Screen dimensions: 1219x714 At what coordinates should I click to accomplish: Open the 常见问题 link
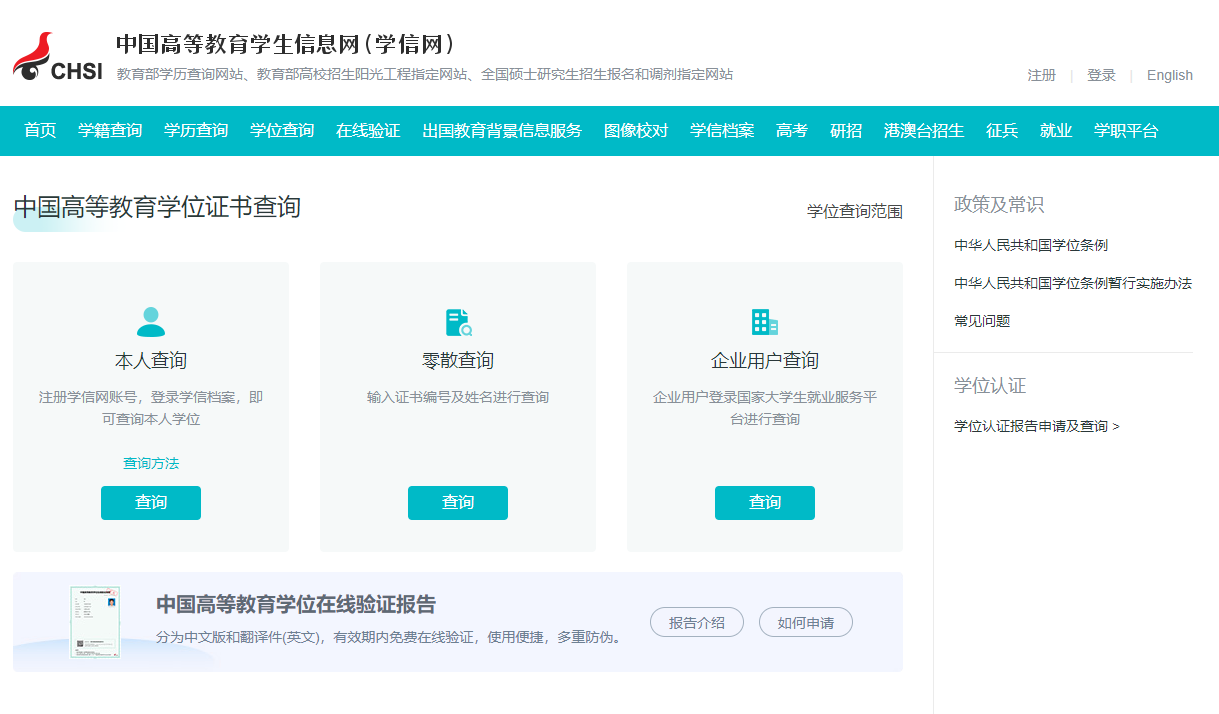coord(982,321)
